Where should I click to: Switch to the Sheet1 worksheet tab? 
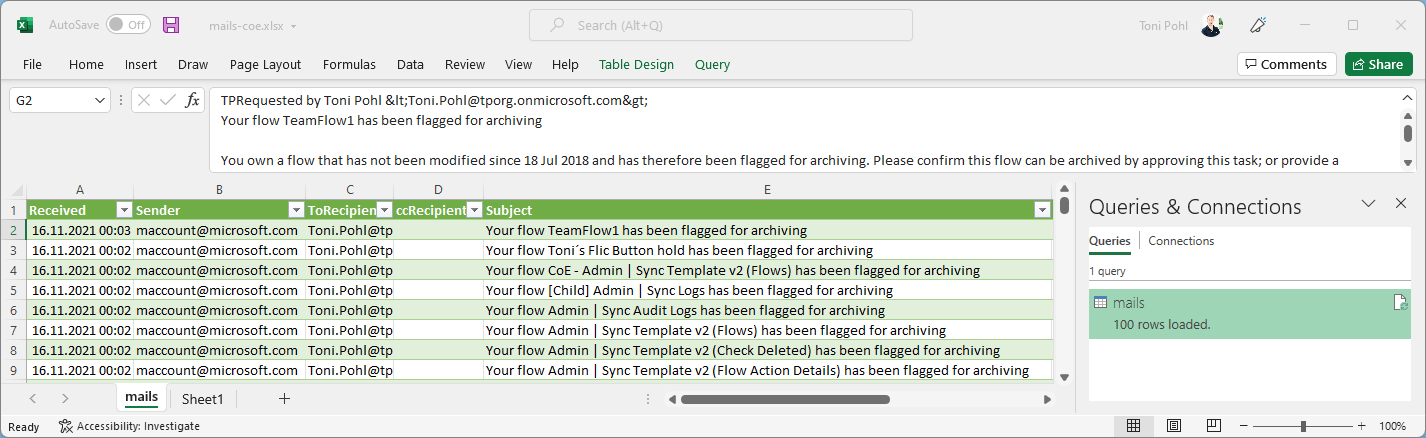(x=202, y=398)
